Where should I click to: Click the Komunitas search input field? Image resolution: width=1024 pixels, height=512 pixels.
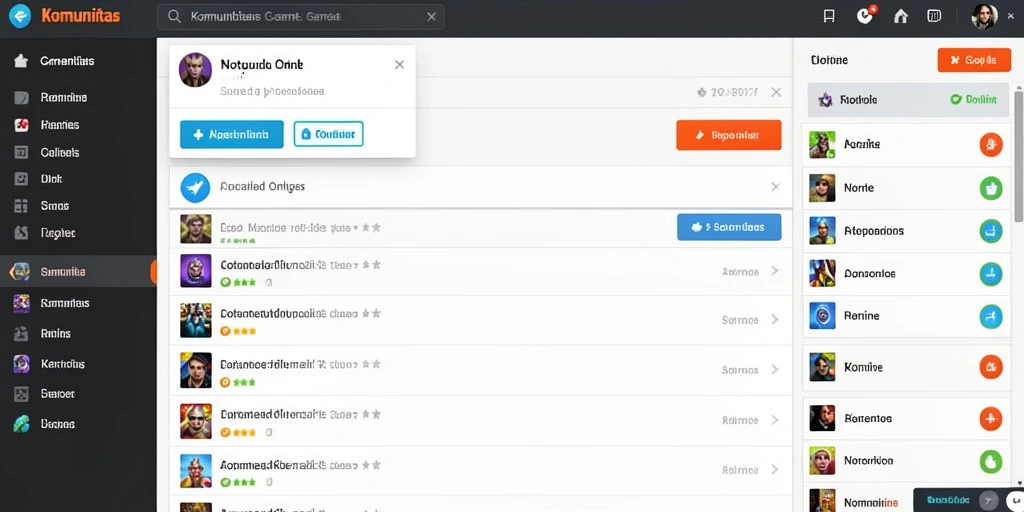tap(301, 17)
